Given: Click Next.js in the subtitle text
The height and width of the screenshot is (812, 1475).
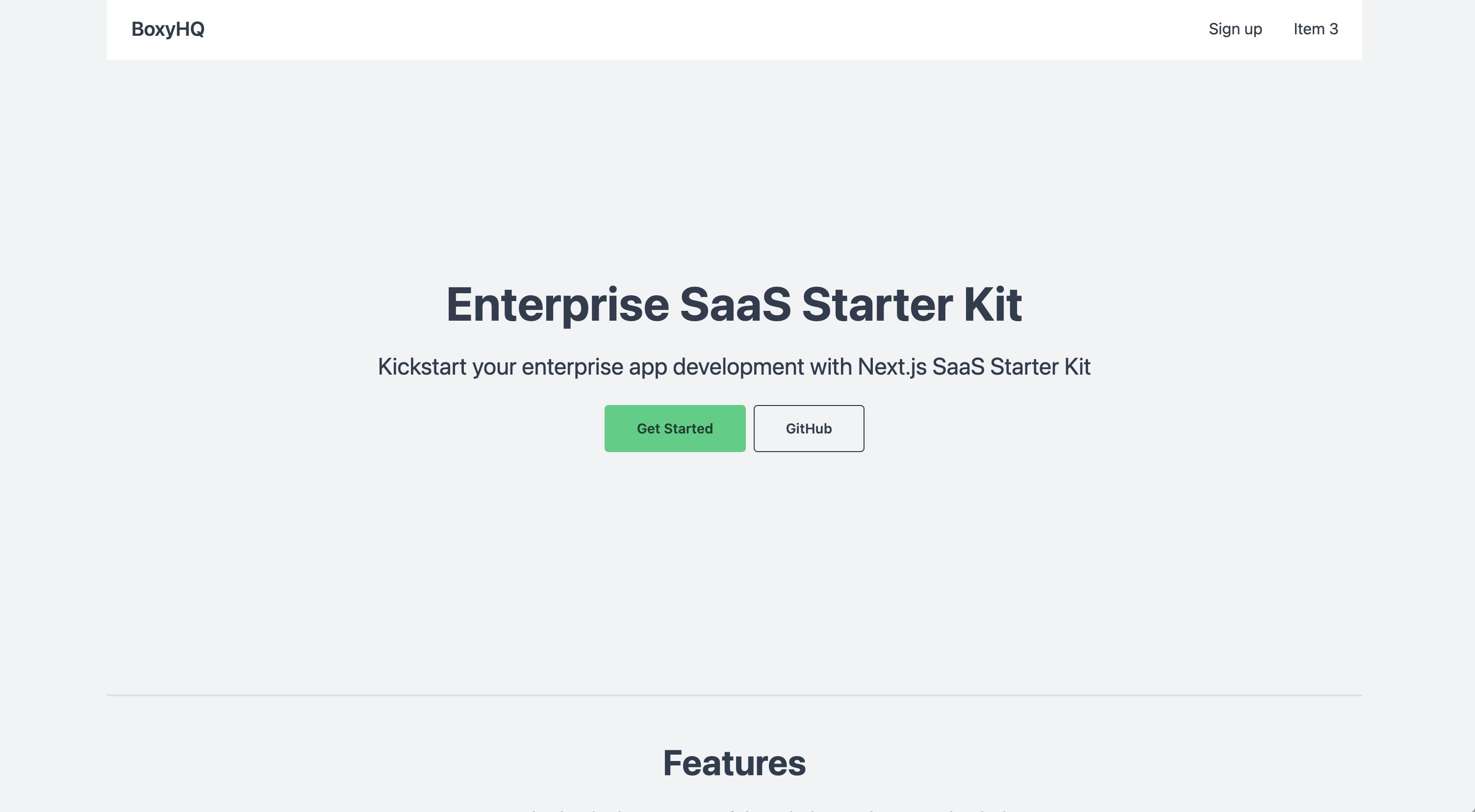Looking at the screenshot, I should [891, 366].
